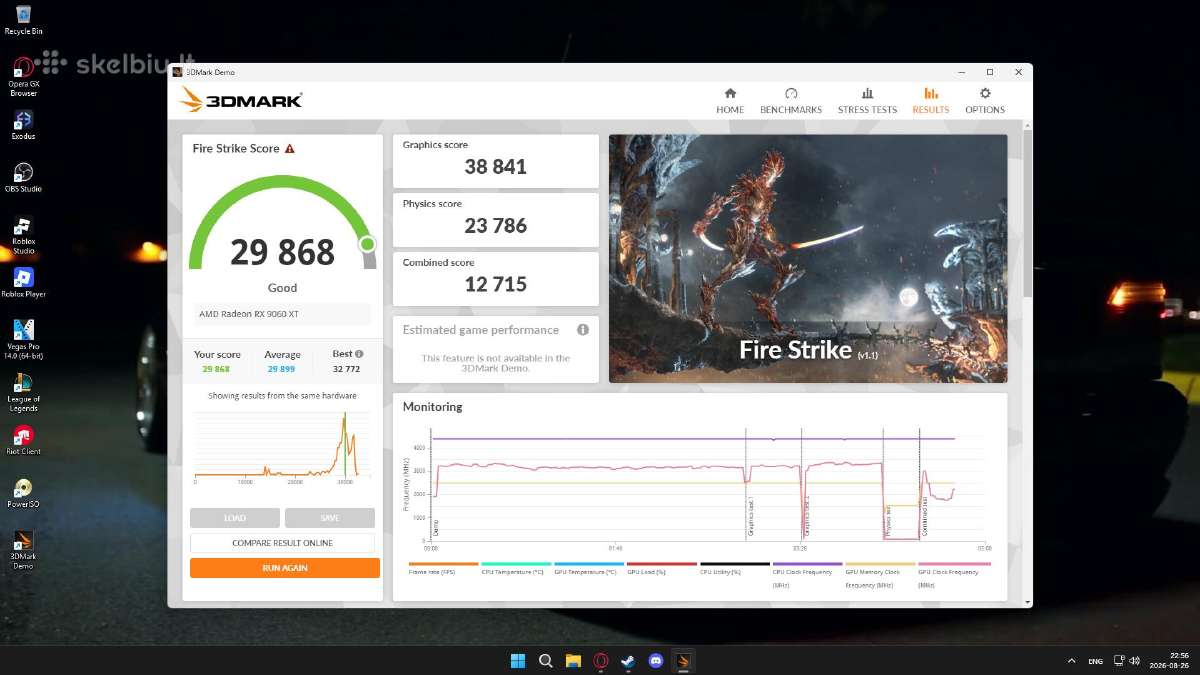Select the RESULTS tab
The height and width of the screenshot is (675, 1200).
pos(931,100)
